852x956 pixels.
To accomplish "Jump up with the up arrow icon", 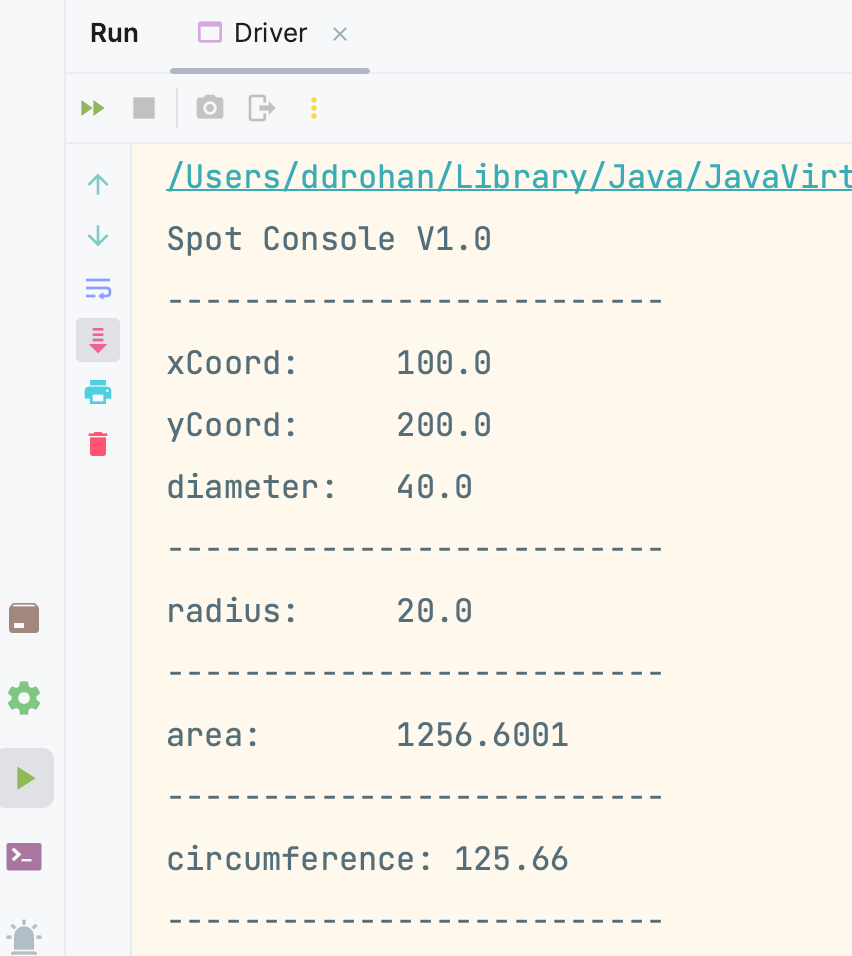I will (98, 184).
